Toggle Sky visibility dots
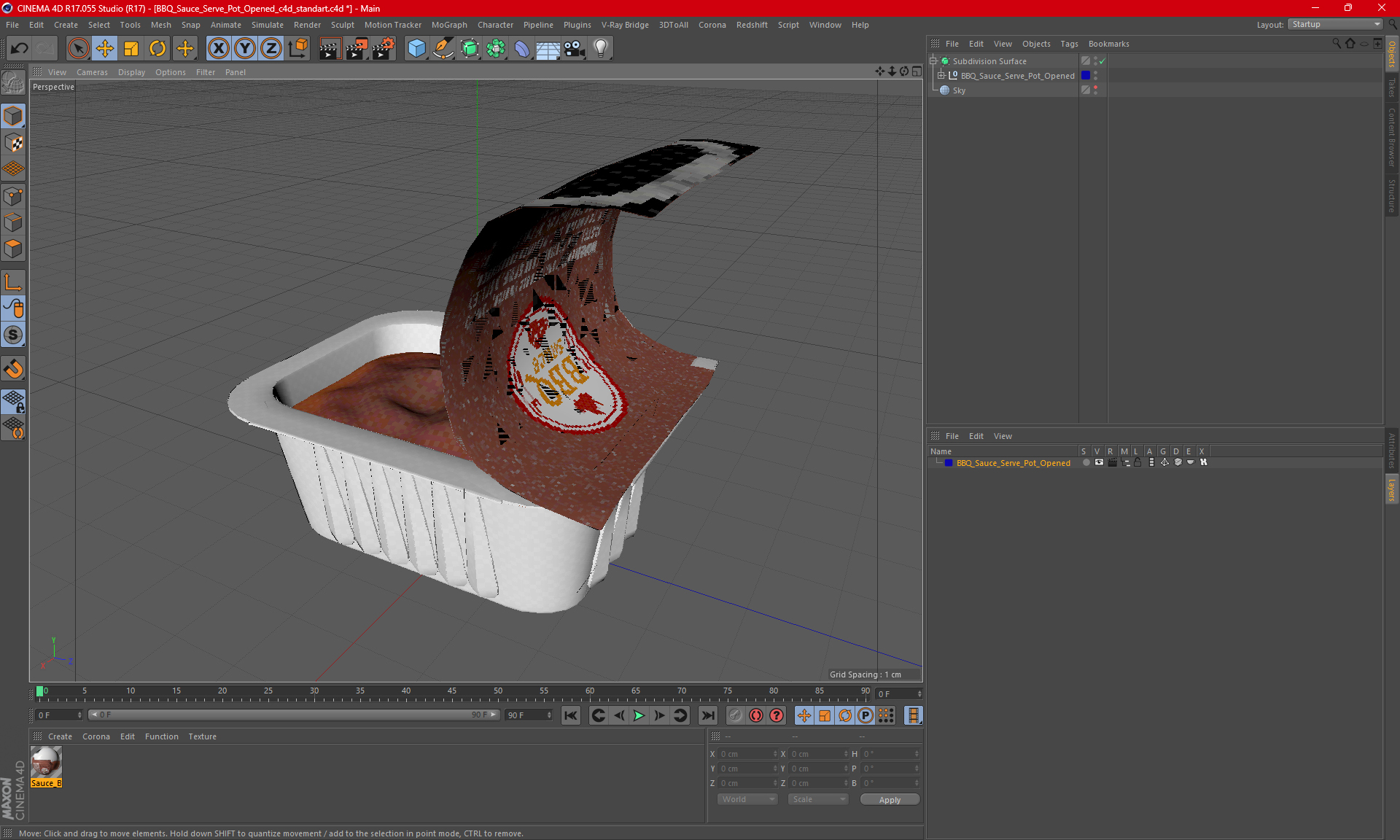 [1095, 90]
